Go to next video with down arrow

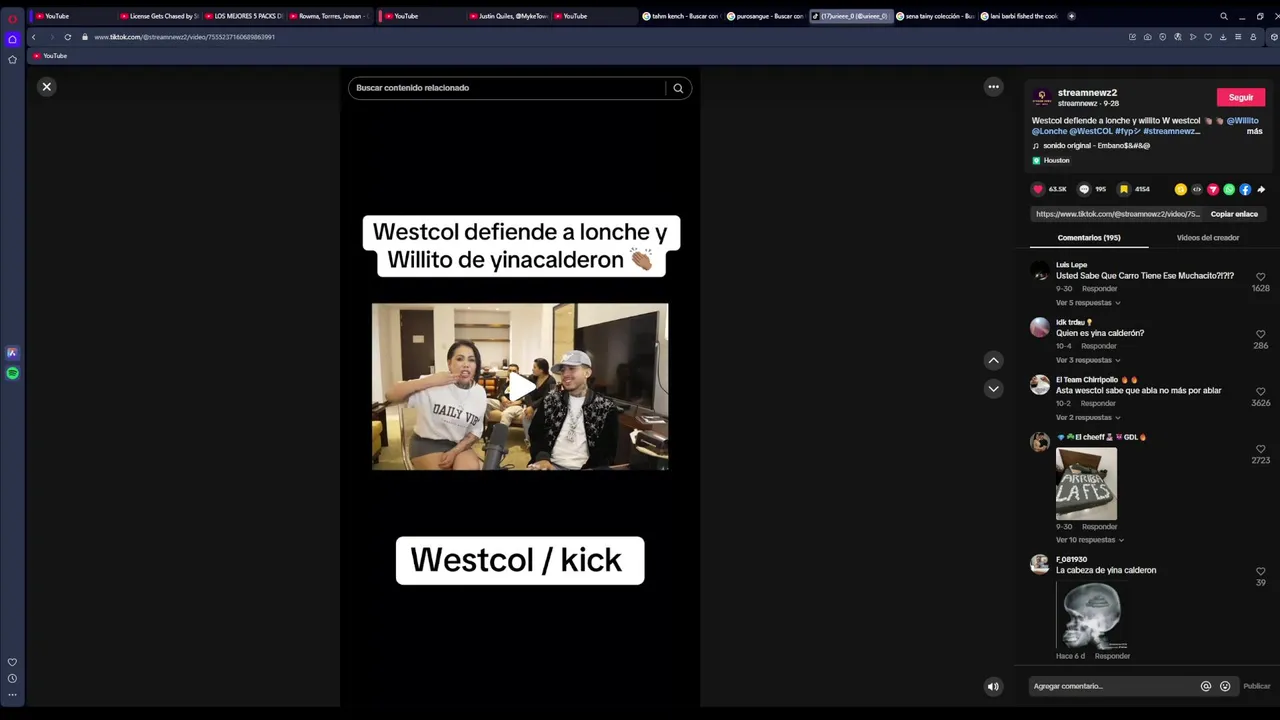pos(993,388)
